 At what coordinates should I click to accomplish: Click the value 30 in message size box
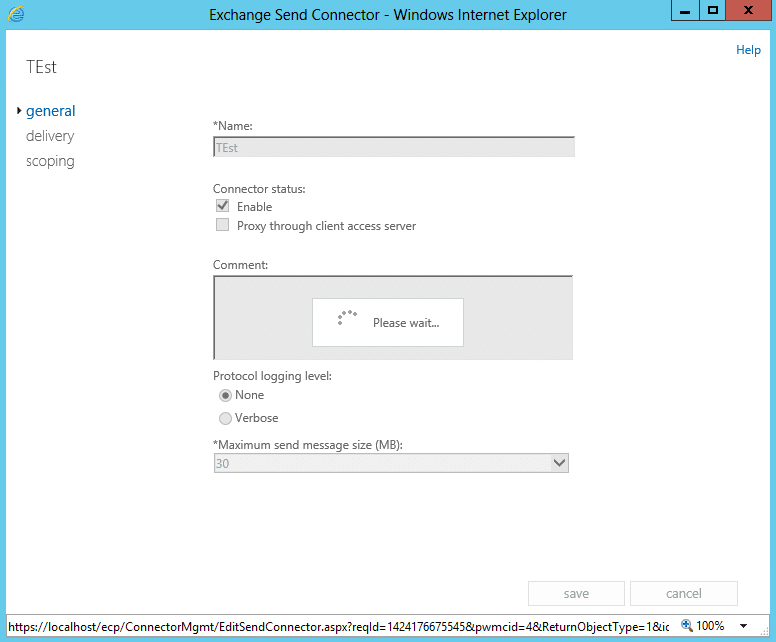pyautogui.click(x=222, y=464)
